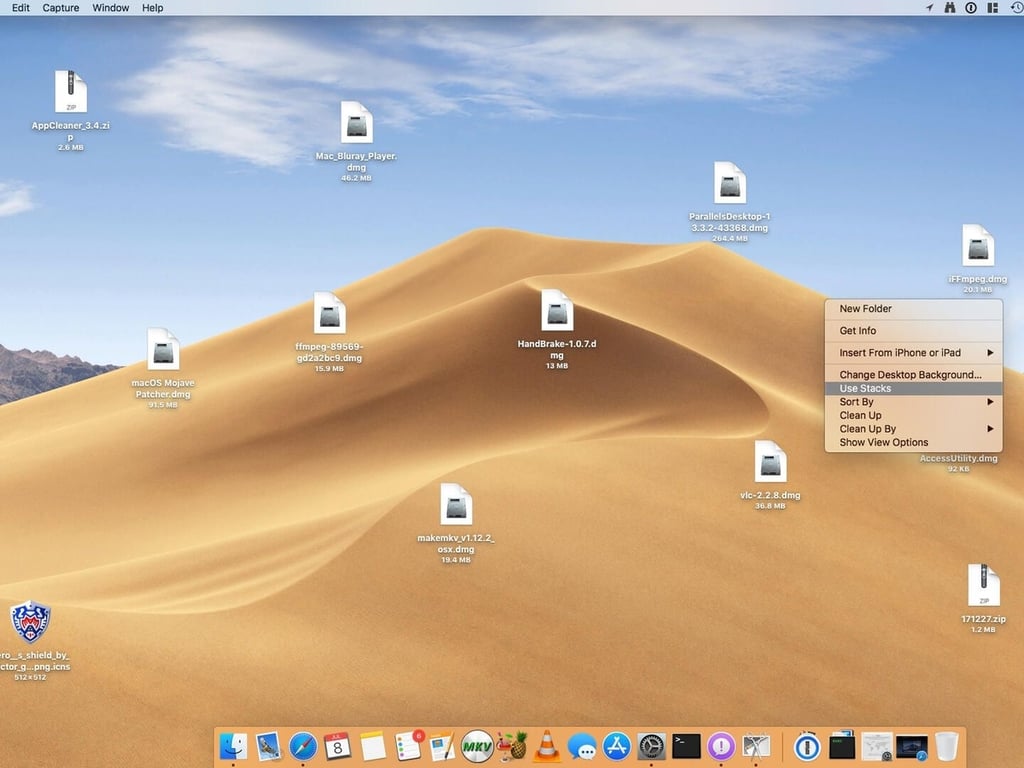Select macOS Mojave Patcher.dmg file
Viewport: 1024px width, 768px height.
(163, 349)
